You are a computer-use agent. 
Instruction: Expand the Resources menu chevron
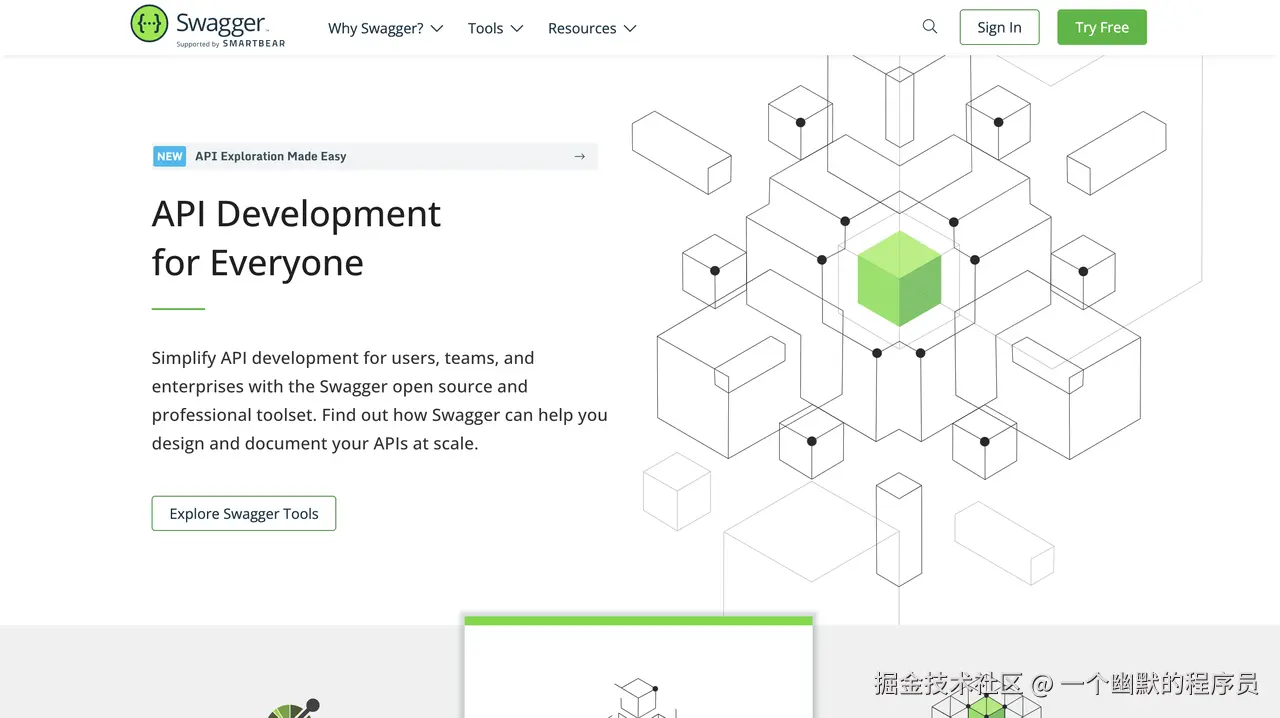click(630, 29)
